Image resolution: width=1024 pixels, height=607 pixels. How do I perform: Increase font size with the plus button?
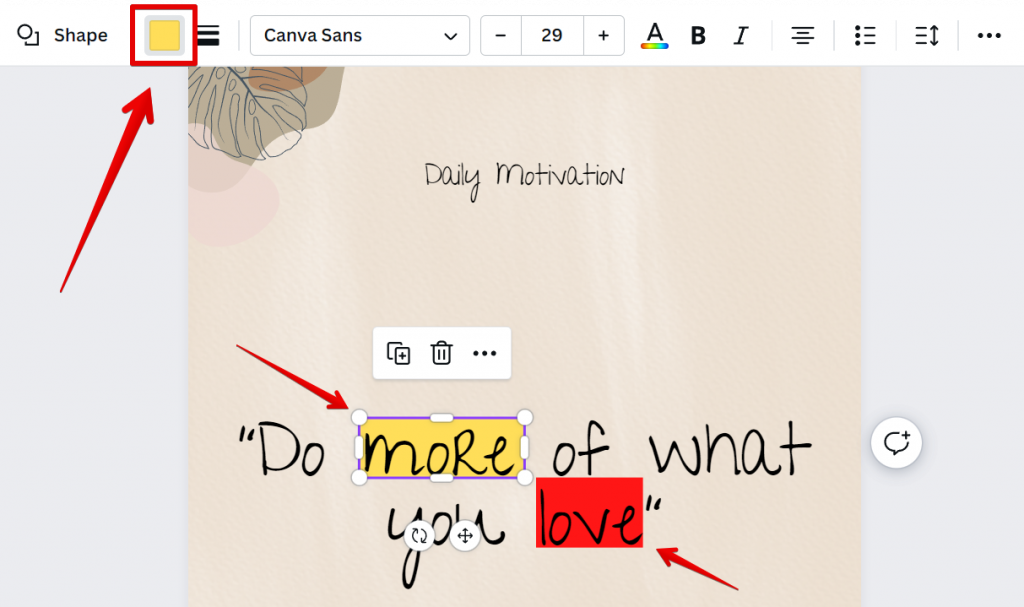pos(604,35)
